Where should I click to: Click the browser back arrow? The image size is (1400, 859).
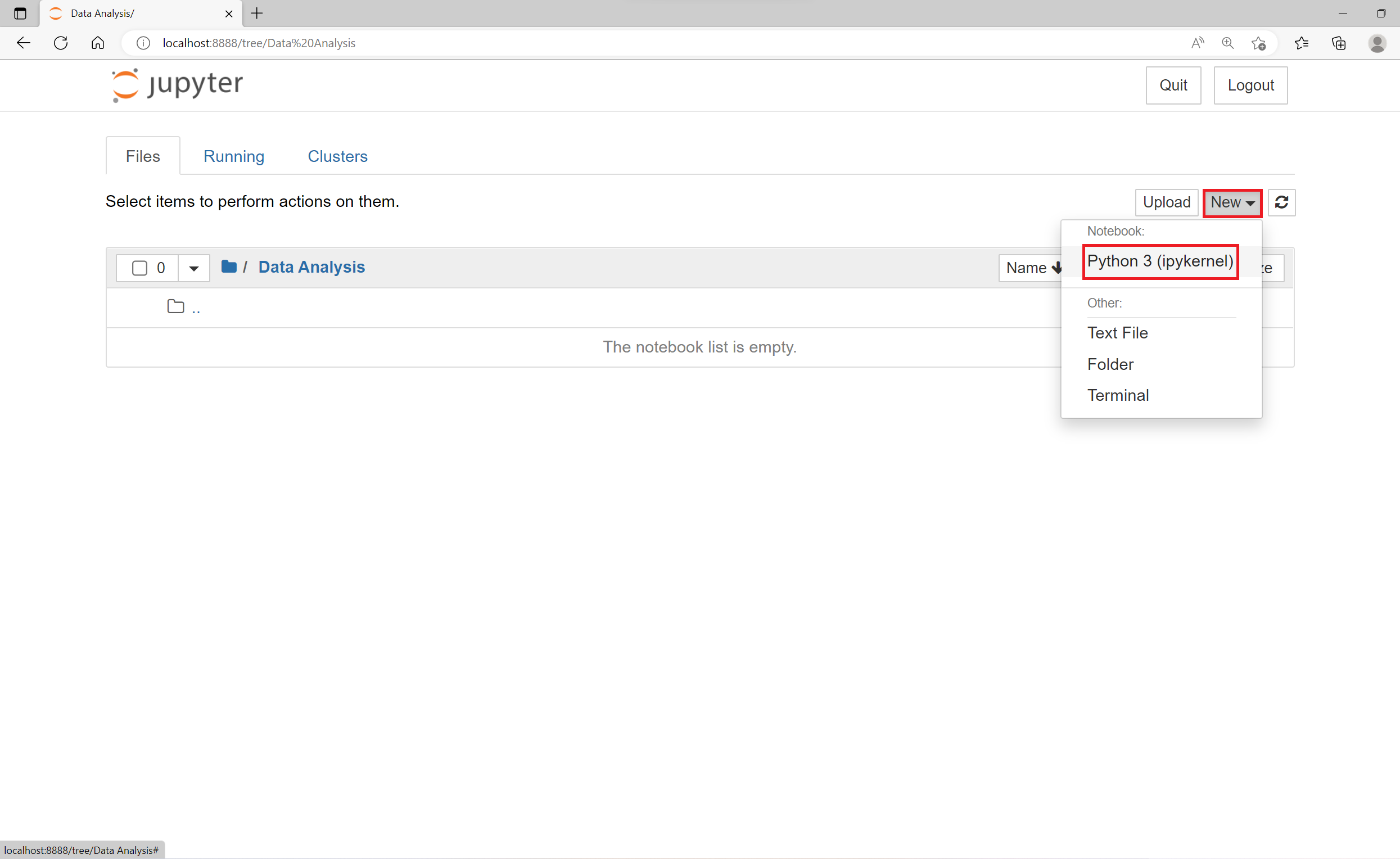[x=23, y=43]
